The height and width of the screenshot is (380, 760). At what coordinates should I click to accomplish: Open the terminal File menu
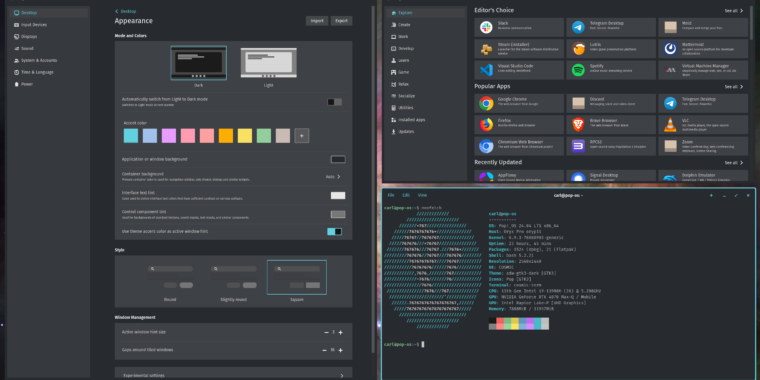coord(391,195)
